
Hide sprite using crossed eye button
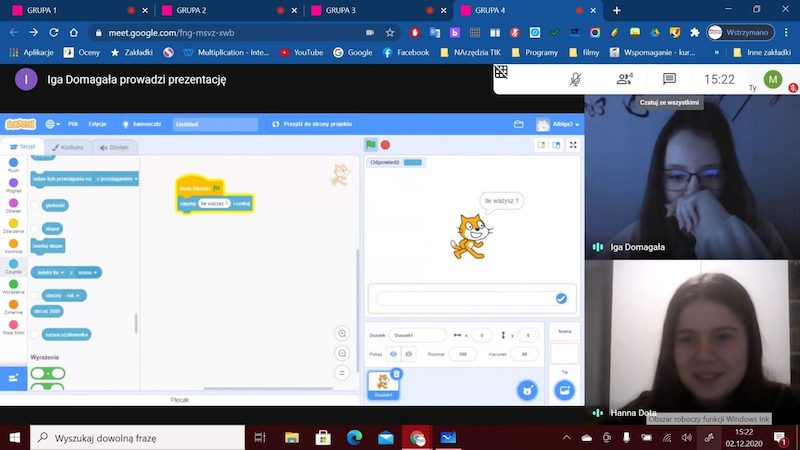(409, 354)
